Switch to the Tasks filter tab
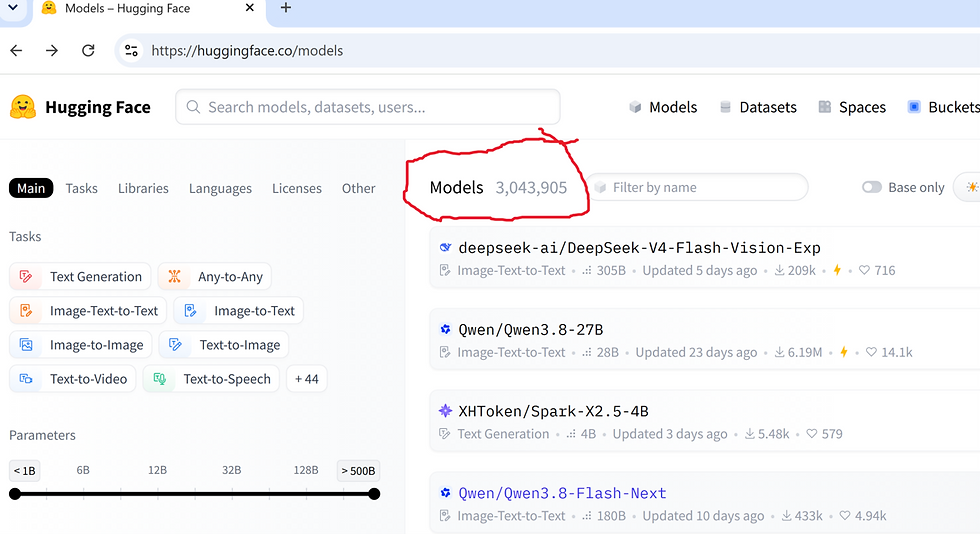 click(82, 188)
